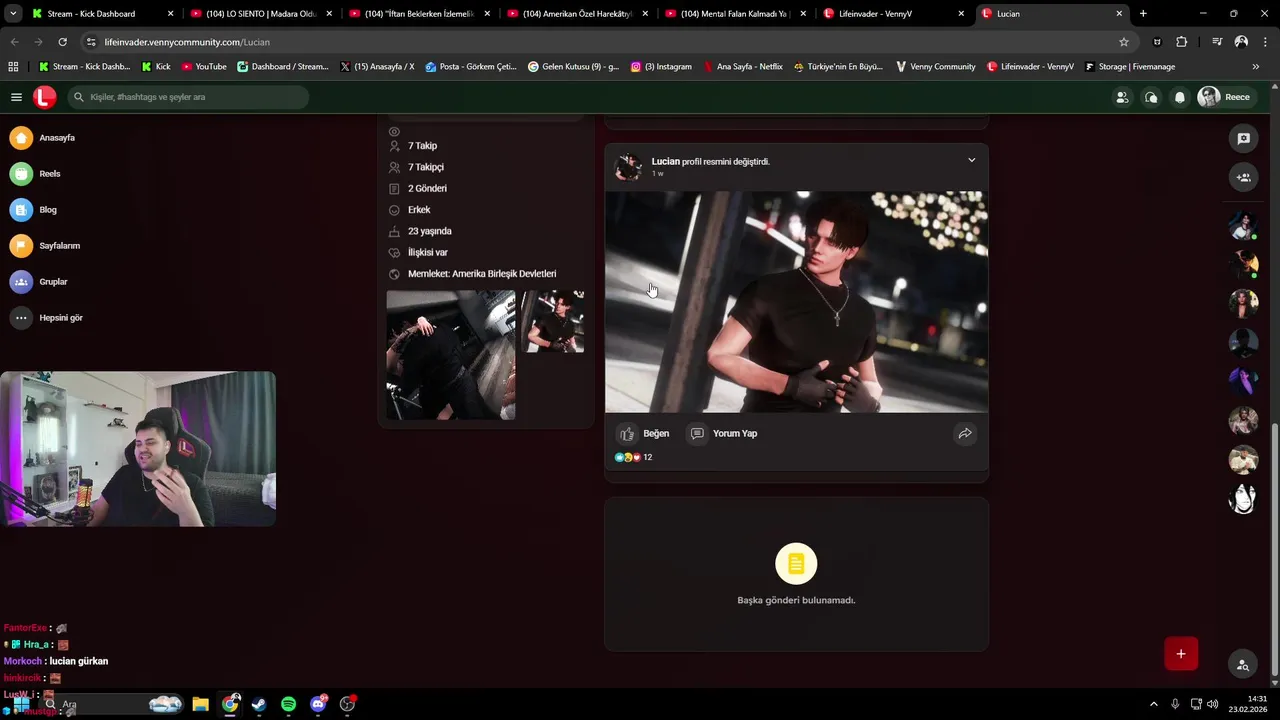This screenshot has height=720, width=1280.
Task: Open the apps grid icon in bookmarks bar
Action: pos(13,67)
